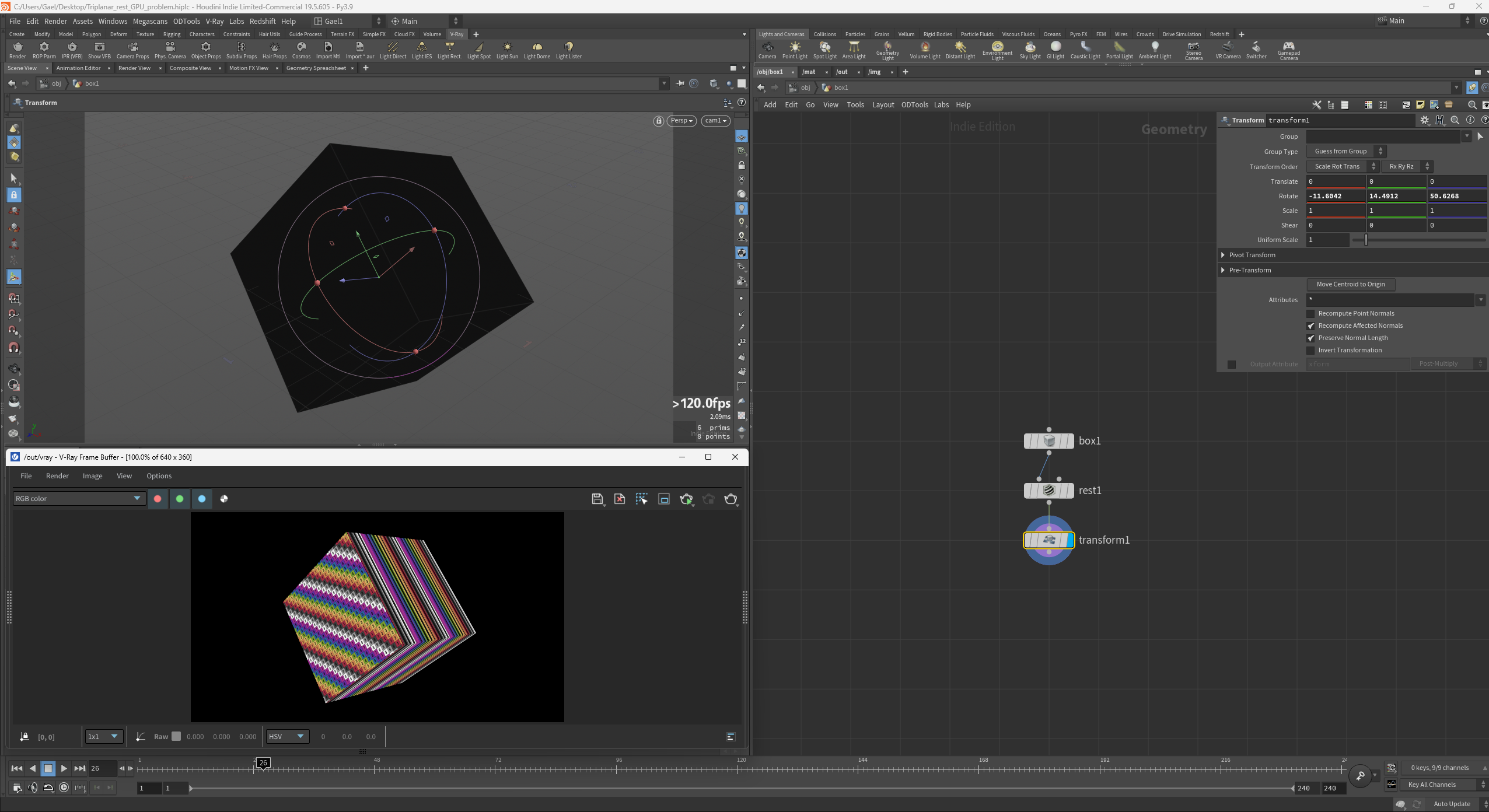This screenshot has height=812, width=1489.
Task: Toggle the blue channel in VFB
Action: click(202, 499)
